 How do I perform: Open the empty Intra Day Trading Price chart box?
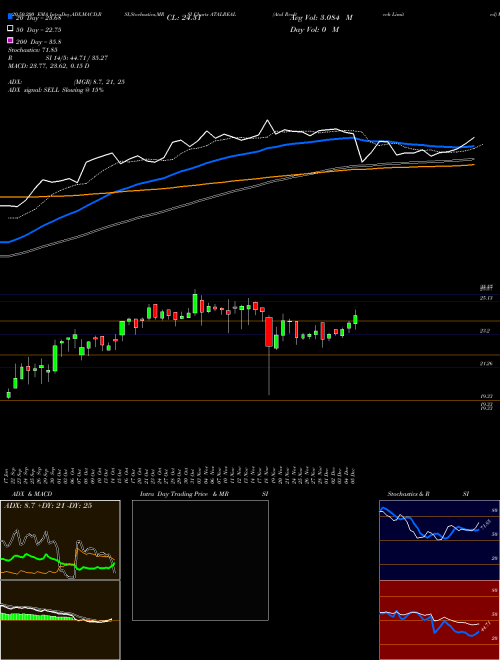200,560
